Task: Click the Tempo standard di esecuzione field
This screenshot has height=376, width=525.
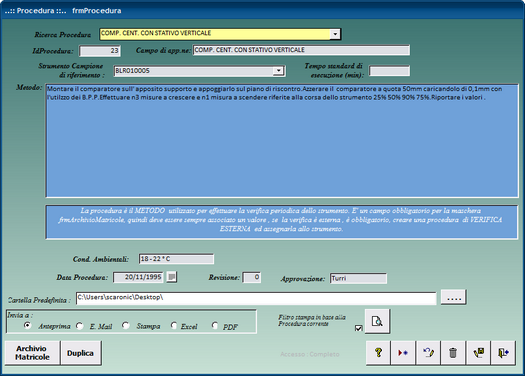Action: pyautogui.click(x=389, y=71)
